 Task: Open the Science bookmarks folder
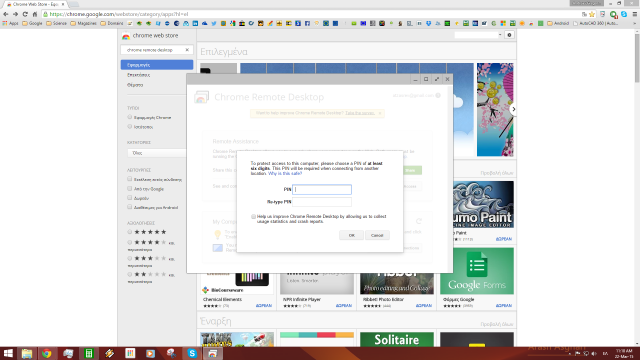tap(57, 23)
